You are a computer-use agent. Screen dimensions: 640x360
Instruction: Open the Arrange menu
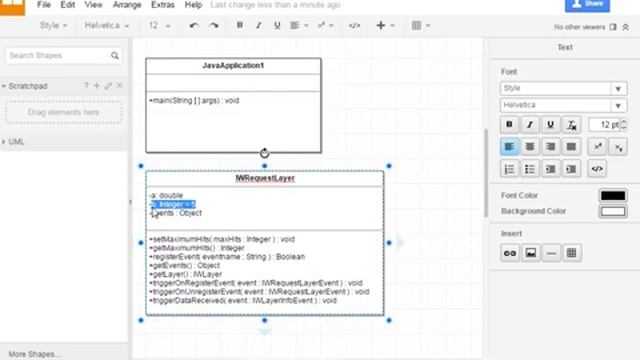127,5
